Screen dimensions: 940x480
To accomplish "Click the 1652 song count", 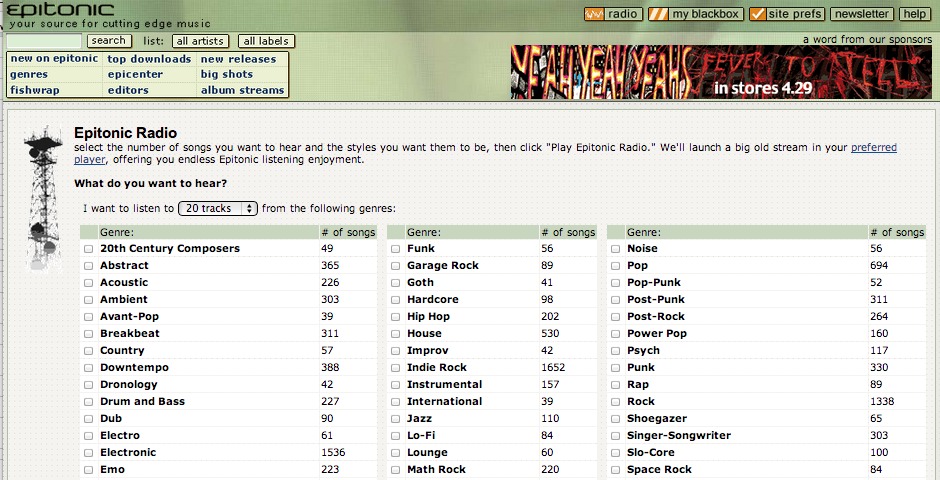I will pyautogui.click(x=553, y=367).
